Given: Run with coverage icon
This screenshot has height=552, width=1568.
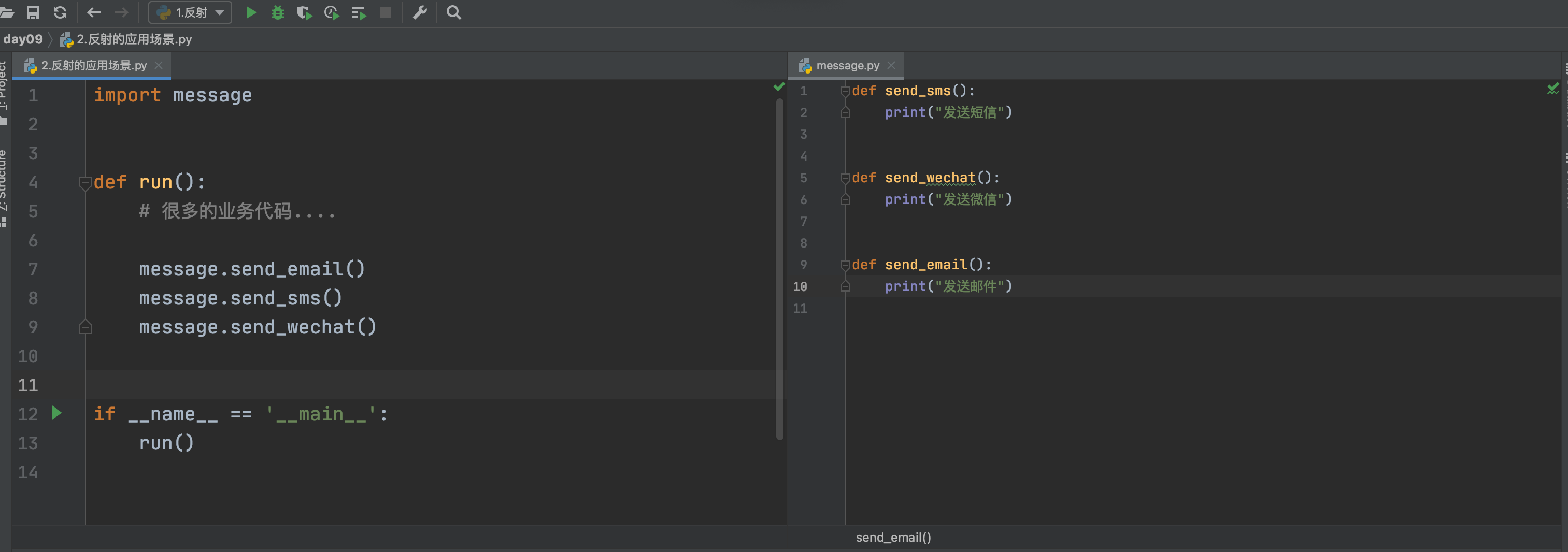Looking at the screenshot, I should click(x=304, y=12).
